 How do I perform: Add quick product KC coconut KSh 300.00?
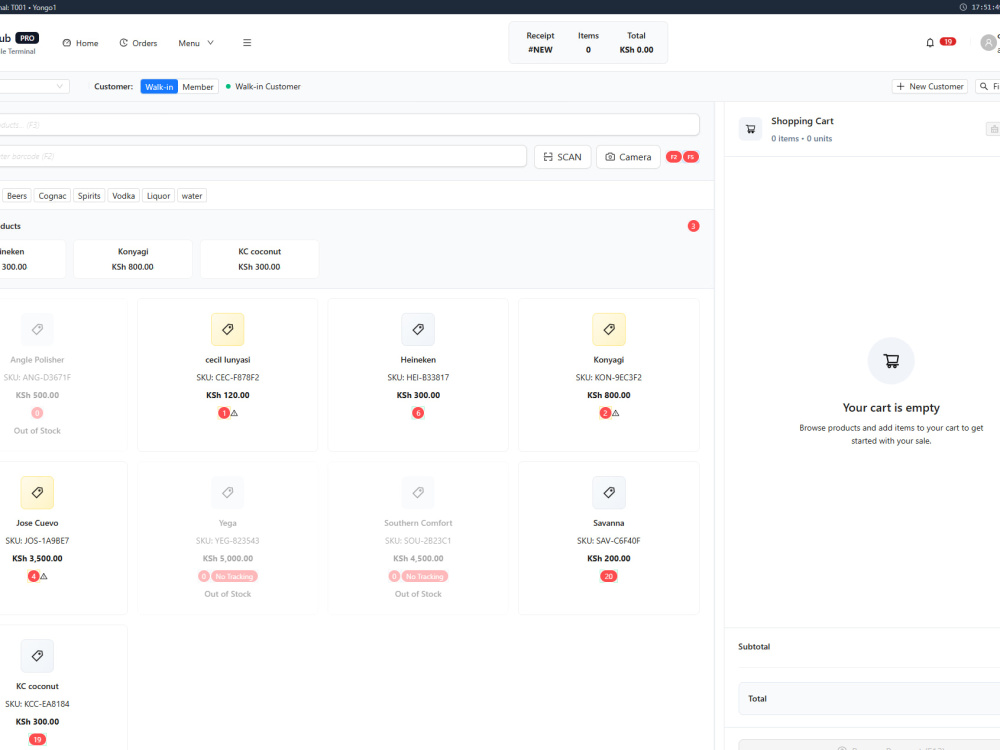click(260, 259)
